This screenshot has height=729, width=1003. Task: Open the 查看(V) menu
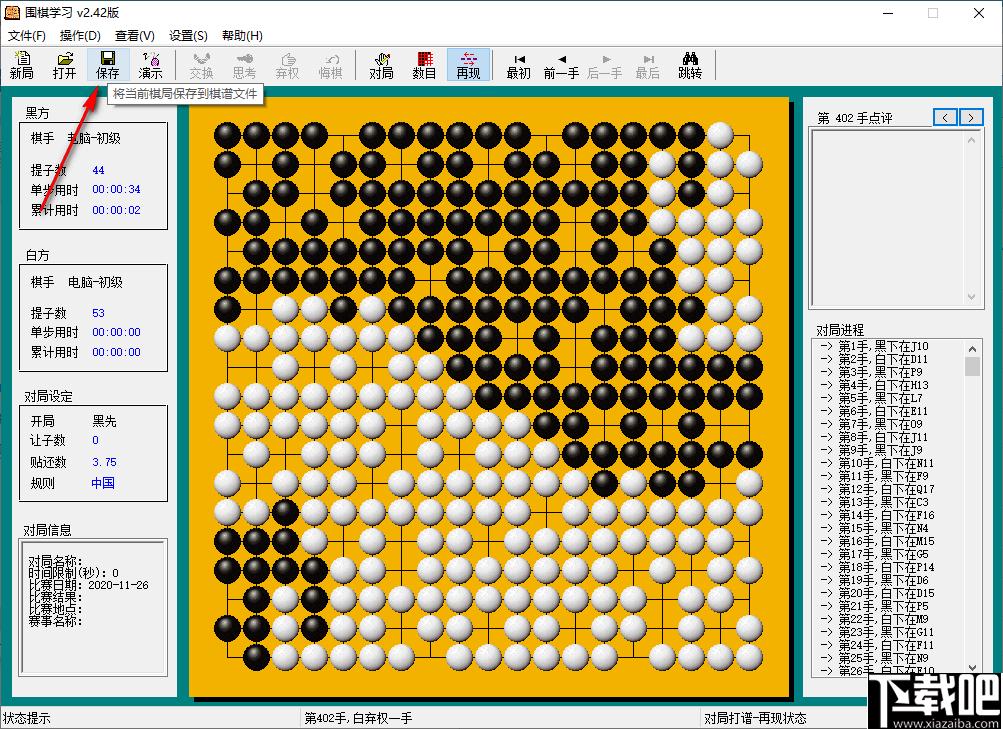(x=135, y=36)
